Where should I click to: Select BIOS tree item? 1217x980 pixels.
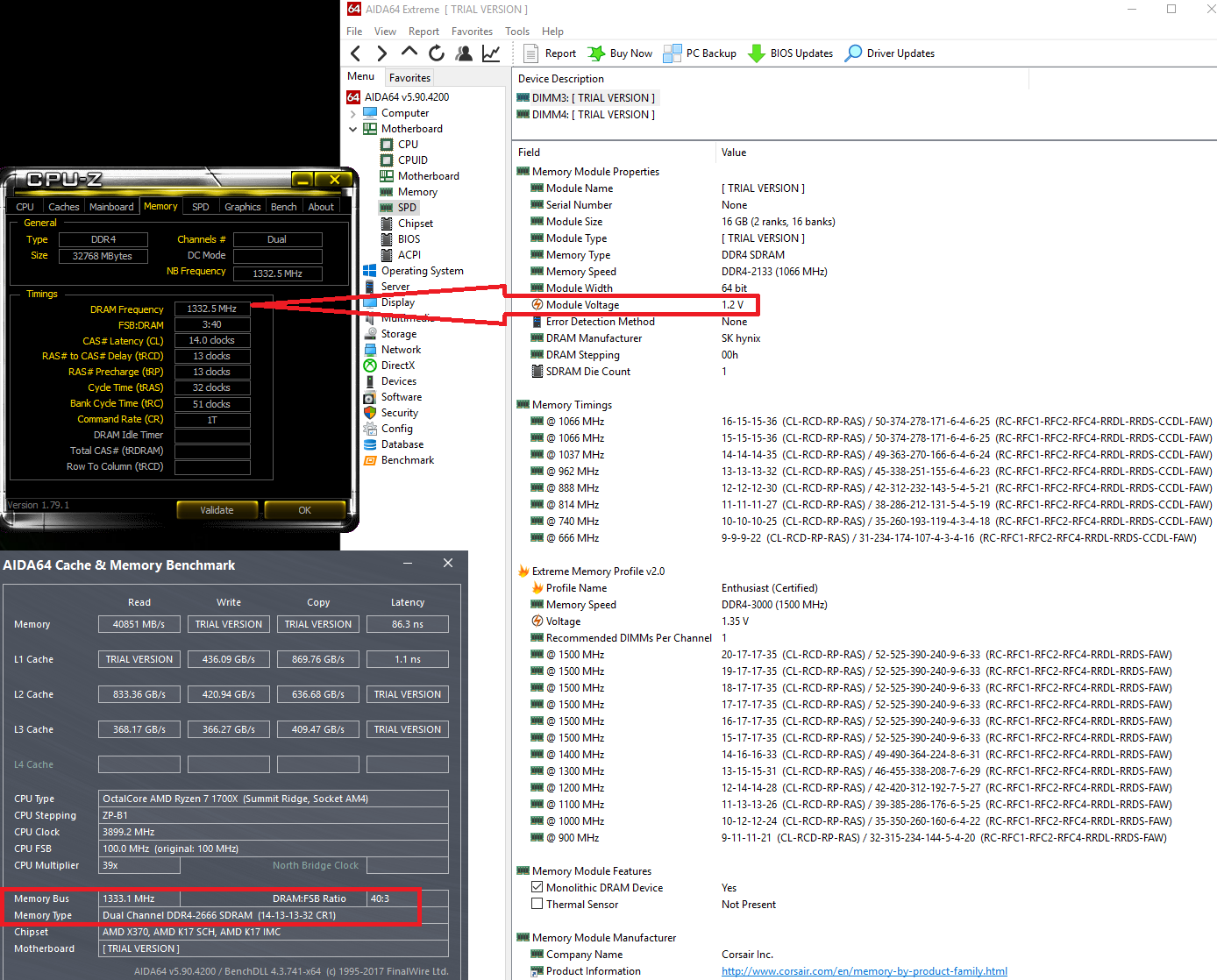[x=400, y=239]
